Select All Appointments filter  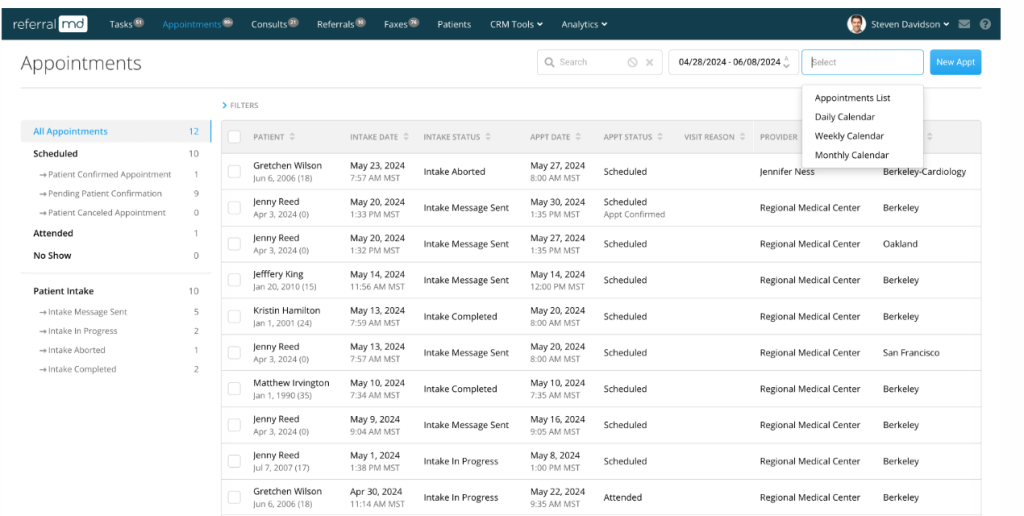tap(116, 131)
